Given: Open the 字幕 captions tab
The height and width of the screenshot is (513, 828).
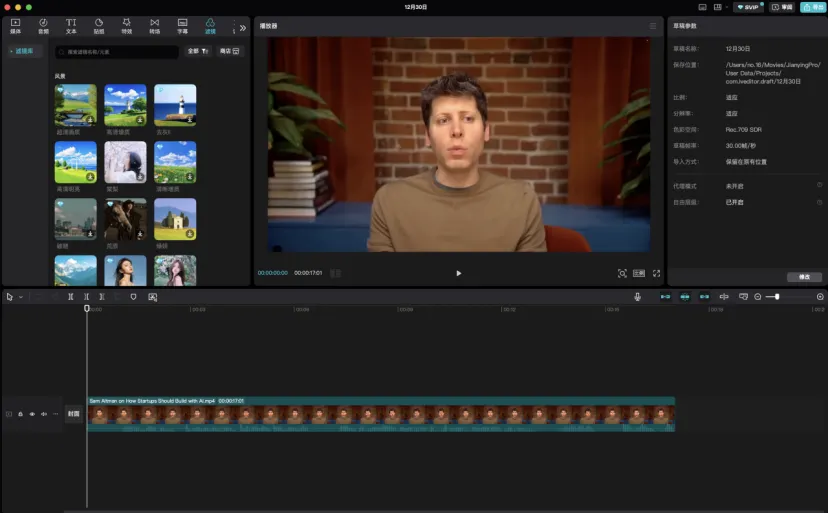Looking at the screenshot, I should (x=182, y=26).
